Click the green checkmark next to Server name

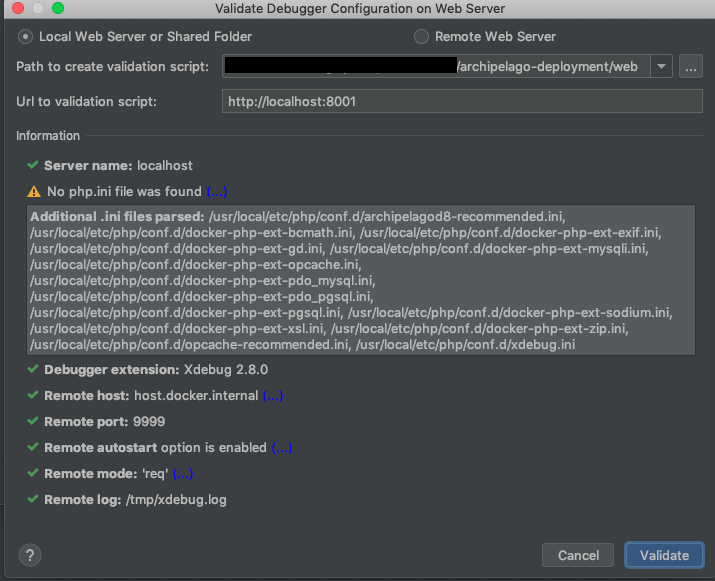coord(34,165)
